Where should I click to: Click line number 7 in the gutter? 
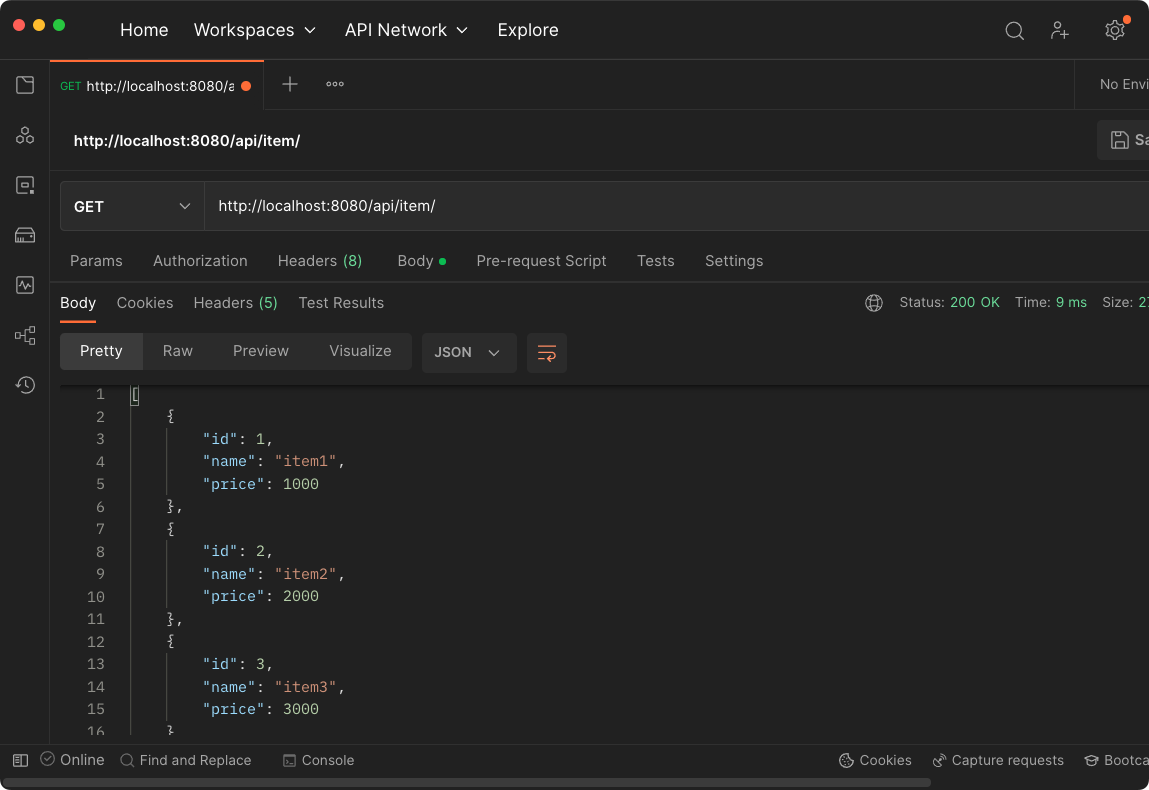point(100,529)
